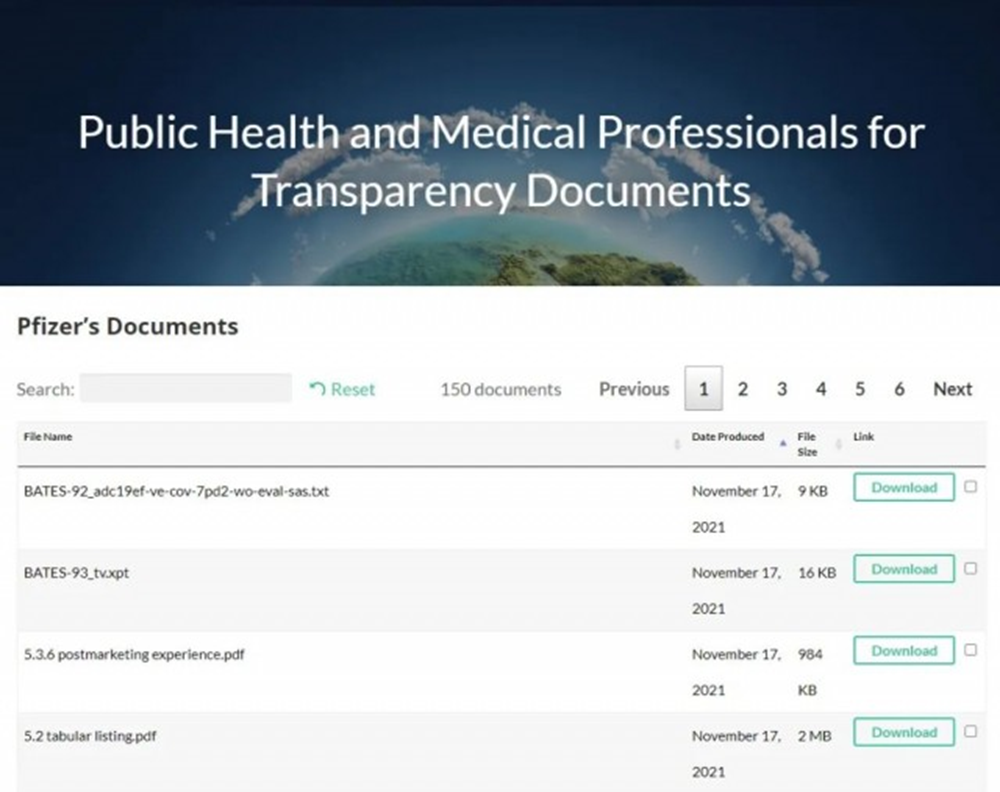Click file name 5.2 tabular listing.pdf
The width and height of the screenshot is (1000, 792).
[90, 736]
